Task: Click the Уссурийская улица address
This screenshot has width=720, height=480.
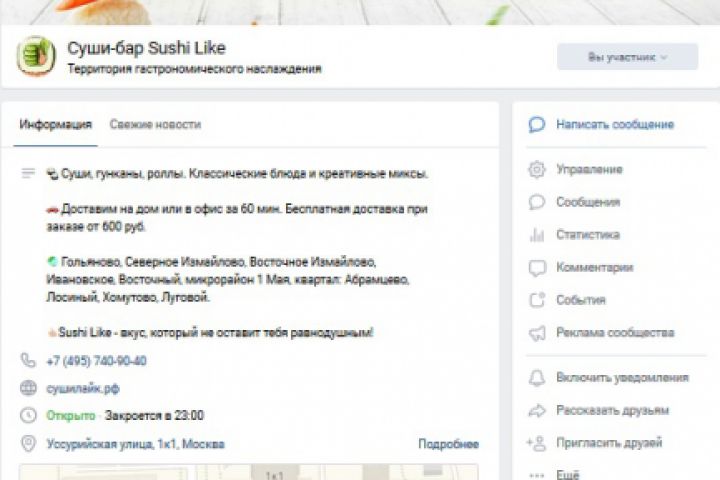Action: 135,444
